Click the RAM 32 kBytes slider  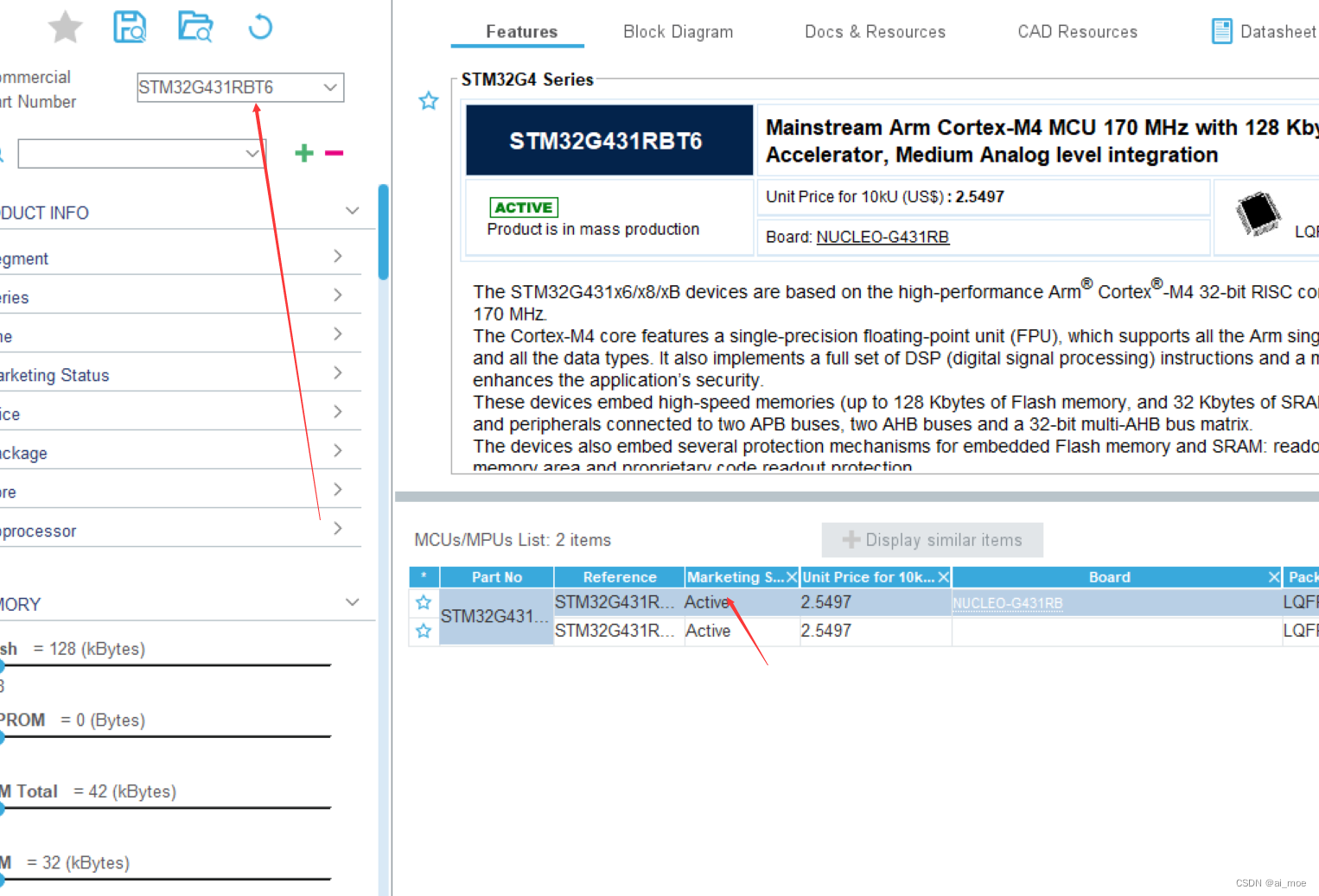[x=166, y=880]
